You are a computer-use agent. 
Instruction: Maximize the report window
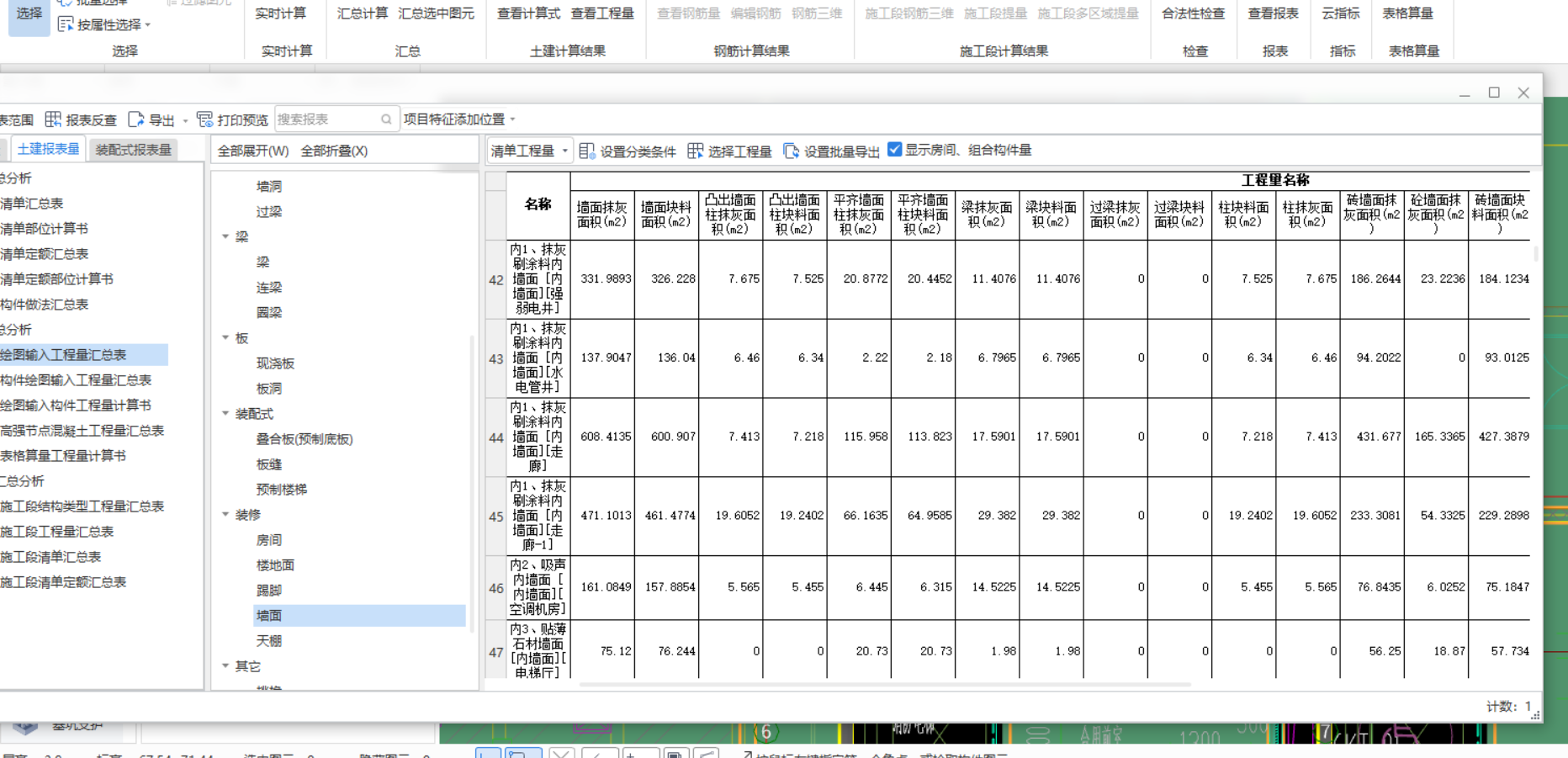click(1494, 93)
